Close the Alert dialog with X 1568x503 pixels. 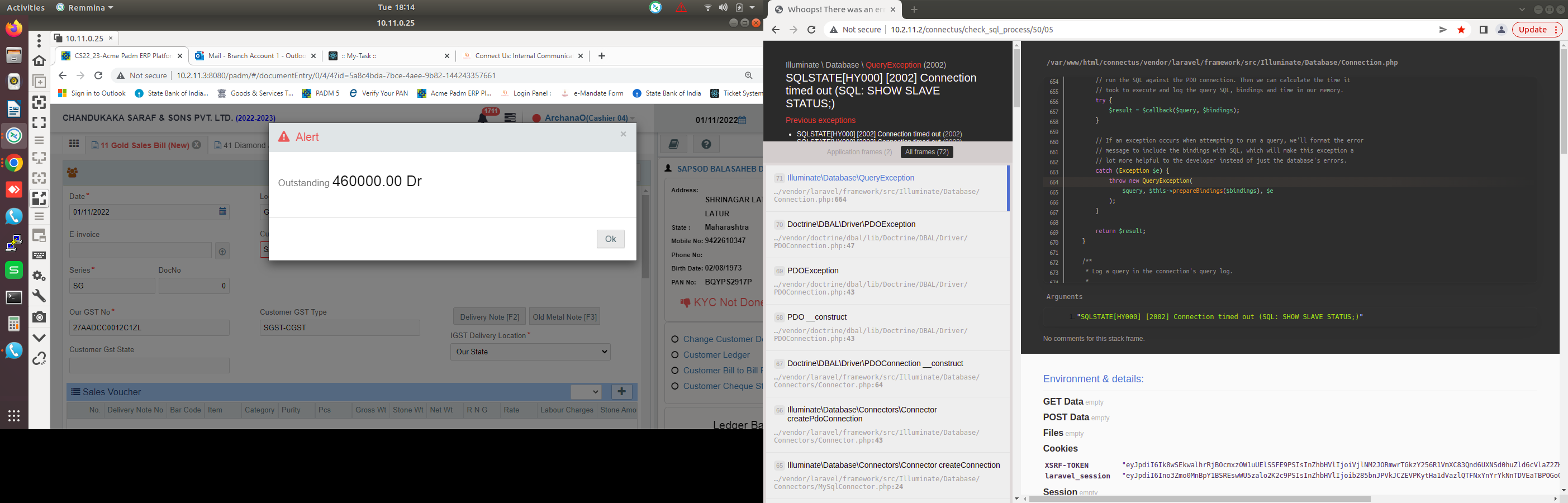coord(623,134)
